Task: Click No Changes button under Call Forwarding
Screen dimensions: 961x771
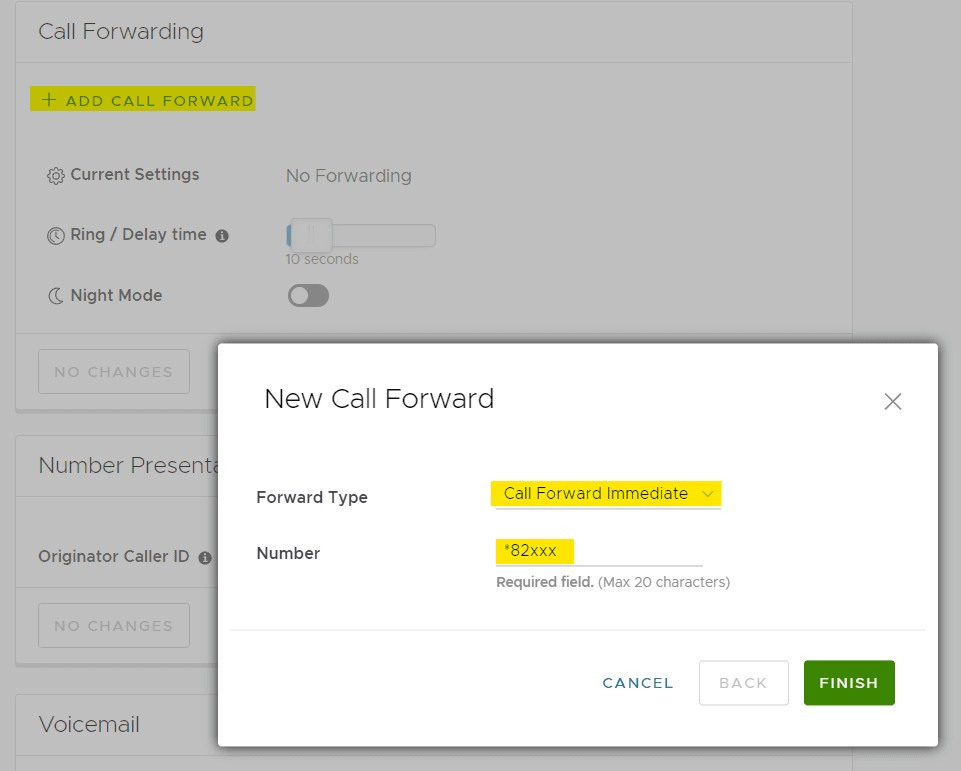Action: coord(114,372)
